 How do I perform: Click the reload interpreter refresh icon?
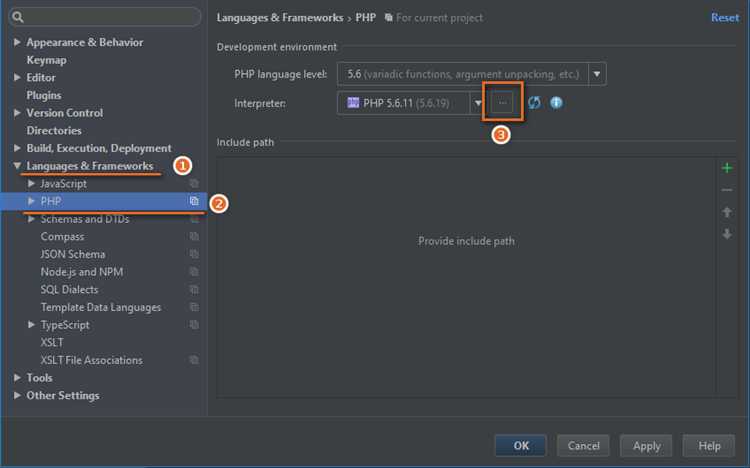tap(534, 102)
